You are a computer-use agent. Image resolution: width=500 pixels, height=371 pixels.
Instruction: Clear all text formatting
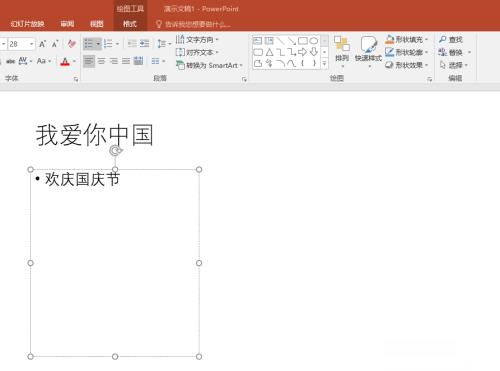click(71, 44)
